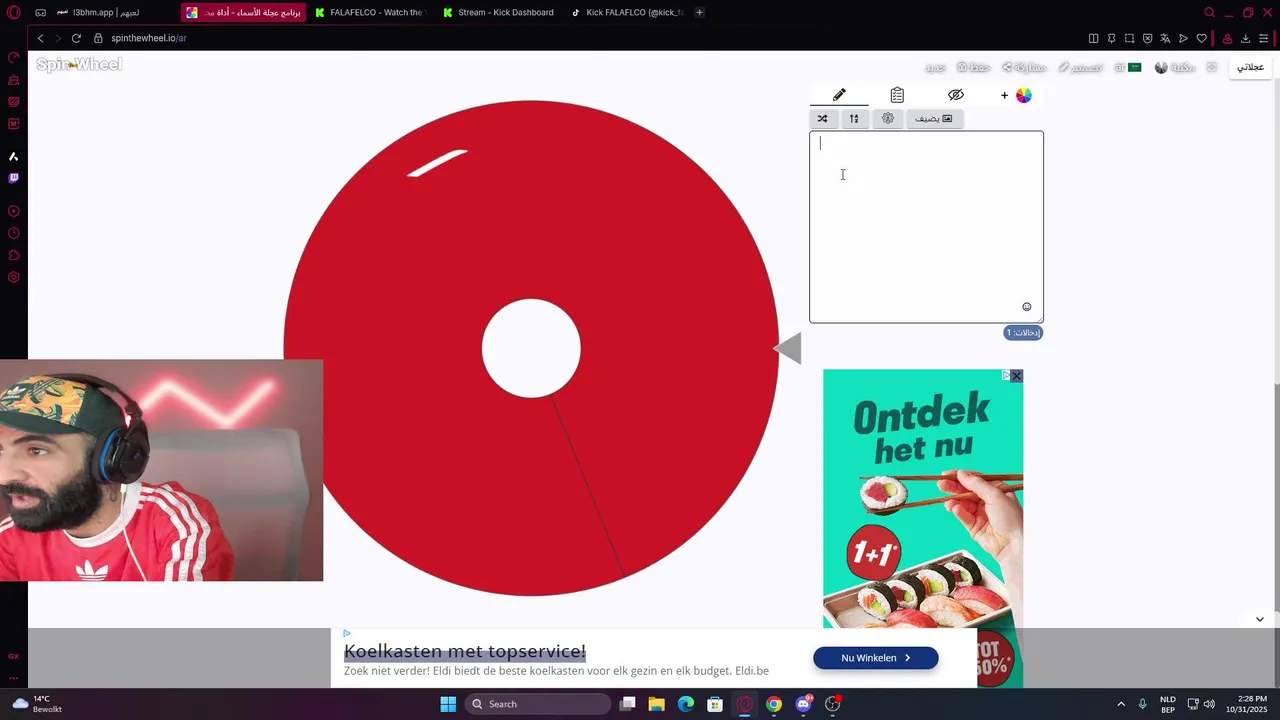1280x720 pixels.
Task: Toggle the crossed-eye hide entries tab
Action: click(x=955, y=95)
